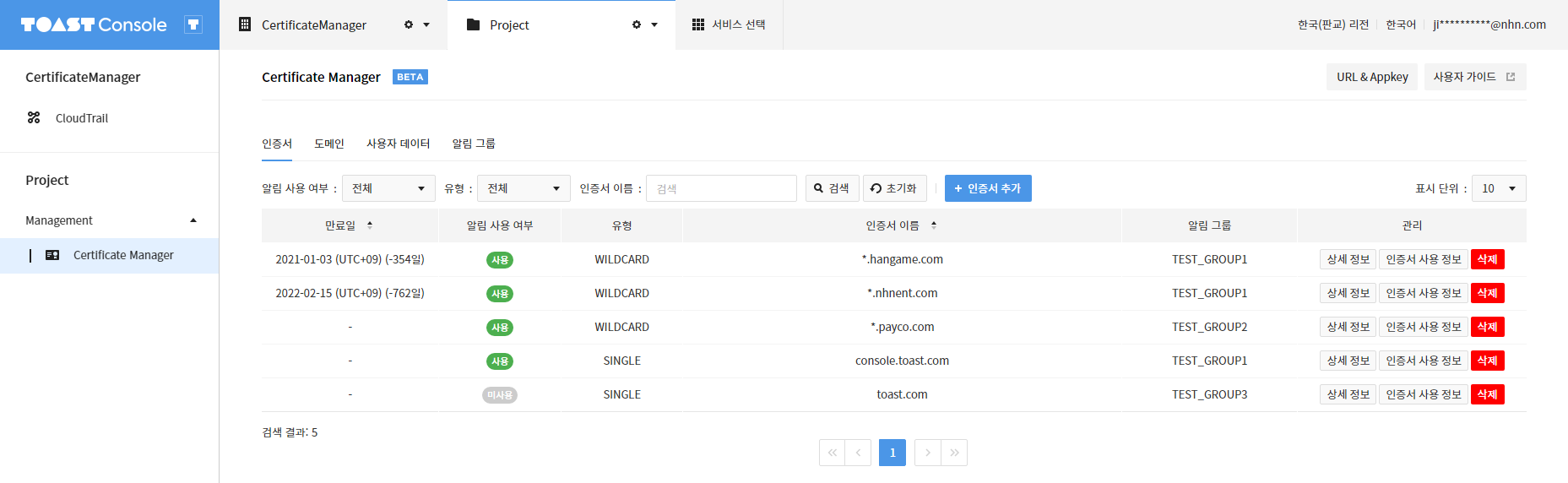Image resolution: width=1568 pixels, height=483 pixels.
Task: Open 사용자 가이드 user guide
Action: click(1474, 77)
